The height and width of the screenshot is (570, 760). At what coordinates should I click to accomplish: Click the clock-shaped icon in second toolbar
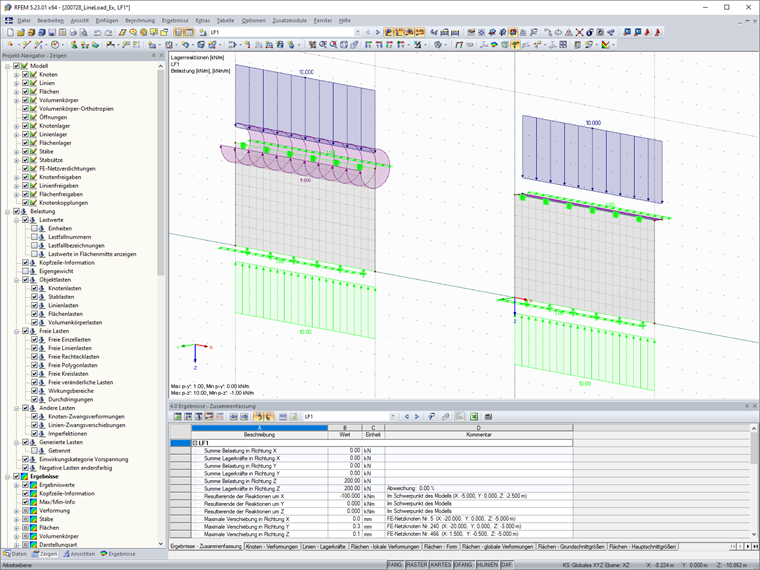coord(55,45)
